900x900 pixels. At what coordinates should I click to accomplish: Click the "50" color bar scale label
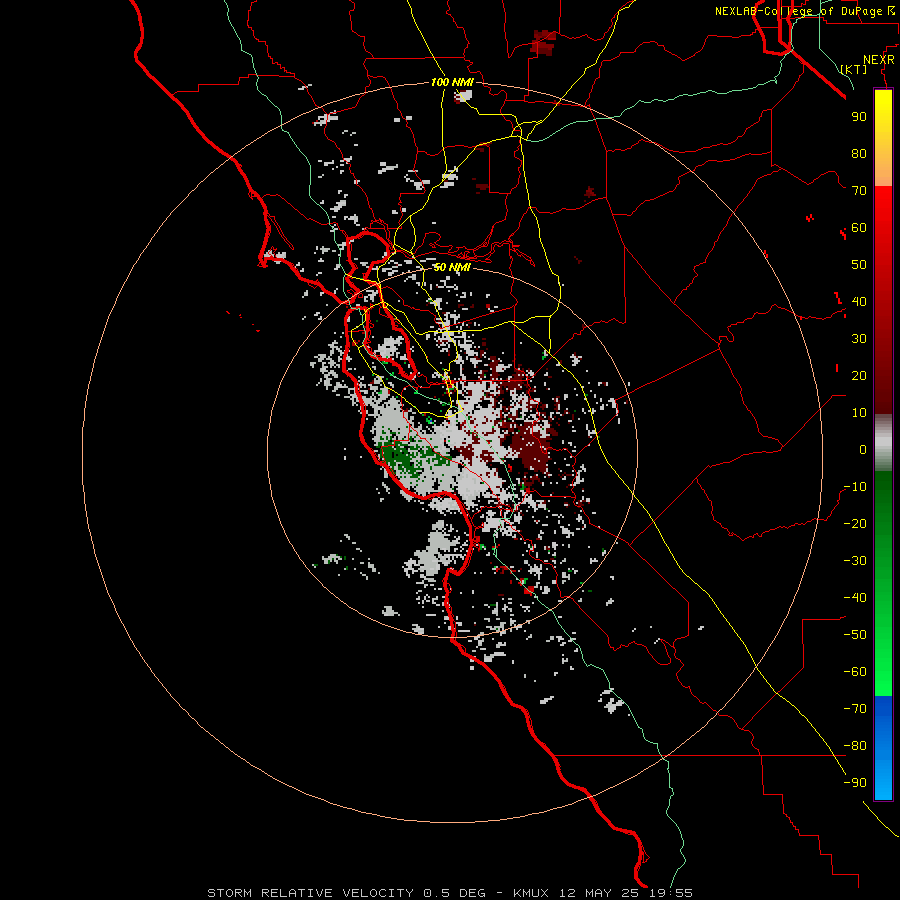pyautogui.click(x=859, y=265)
